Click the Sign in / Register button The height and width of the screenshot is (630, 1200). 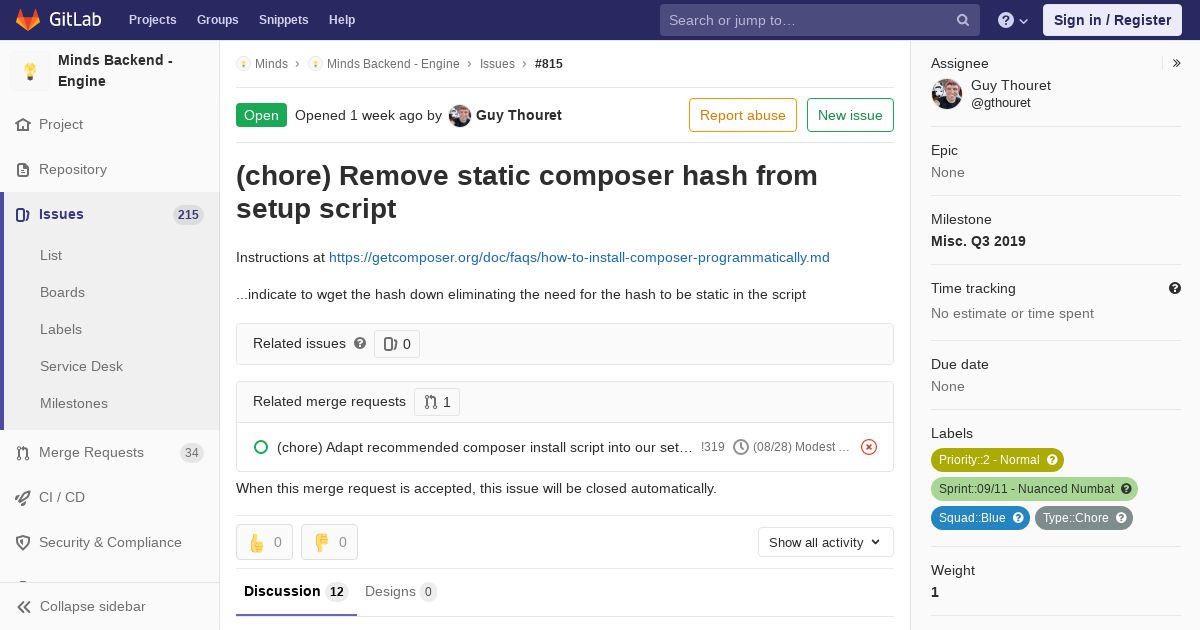click(1112, 20)
